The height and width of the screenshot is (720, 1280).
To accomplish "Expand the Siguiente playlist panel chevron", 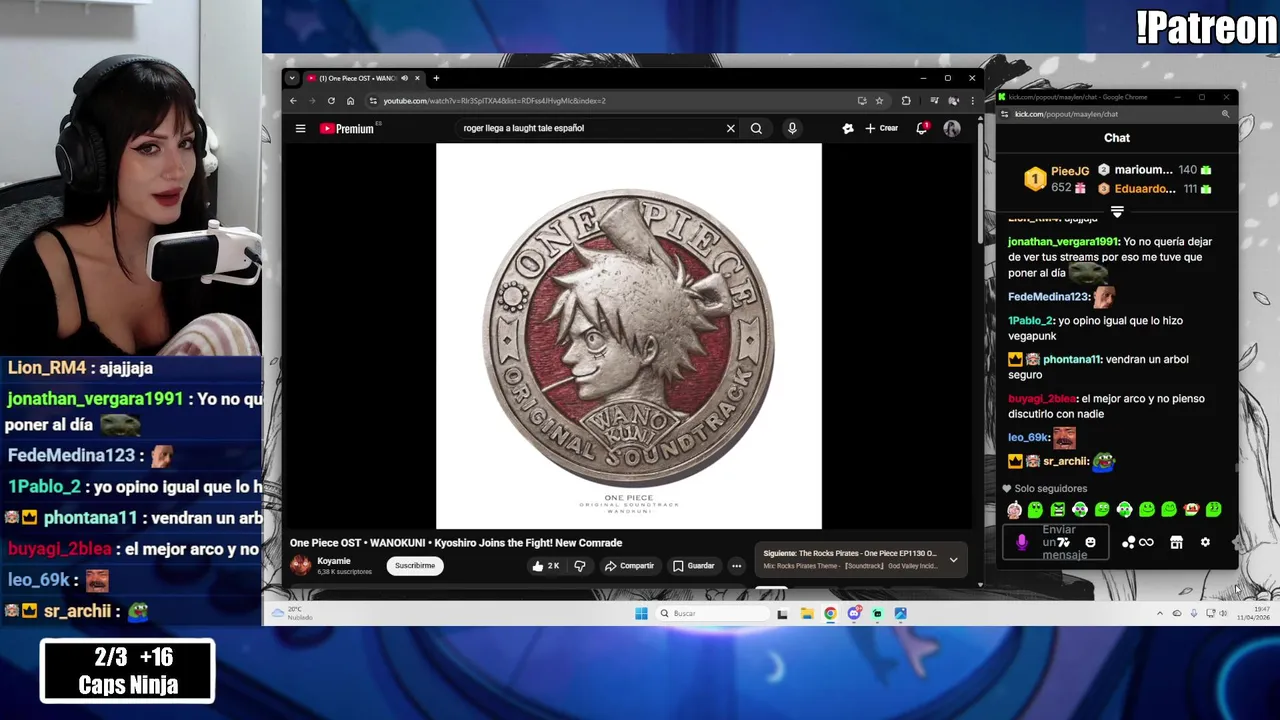I will point(953,560).
